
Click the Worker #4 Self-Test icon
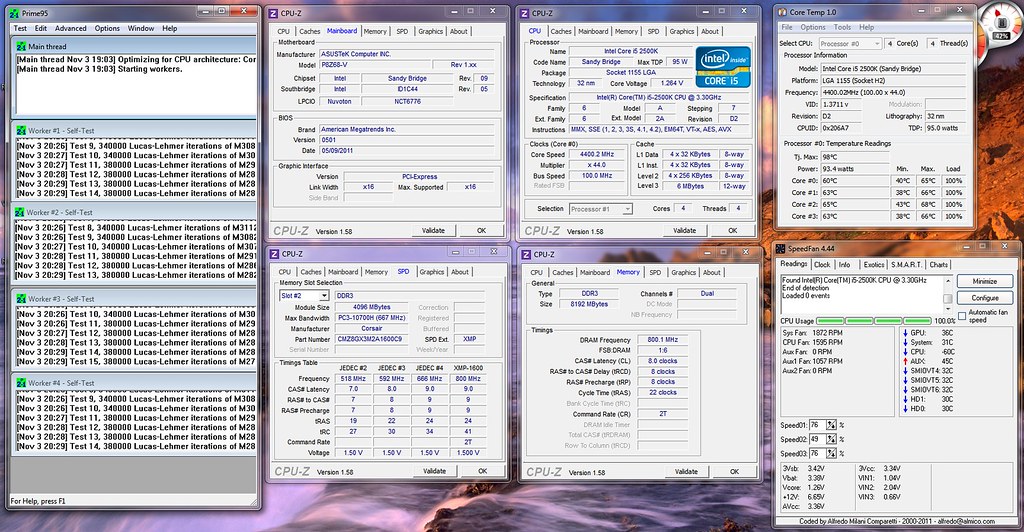[x=21, y=383]
